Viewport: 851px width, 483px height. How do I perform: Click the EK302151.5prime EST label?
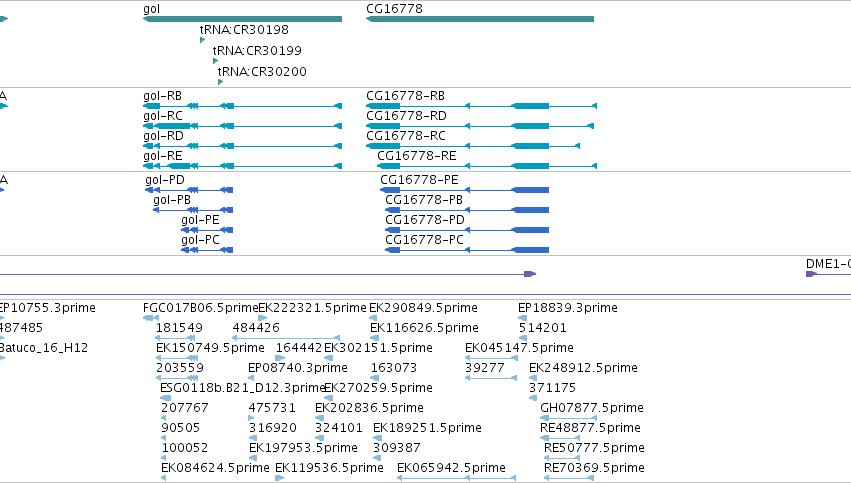click(x=378, y=348)
